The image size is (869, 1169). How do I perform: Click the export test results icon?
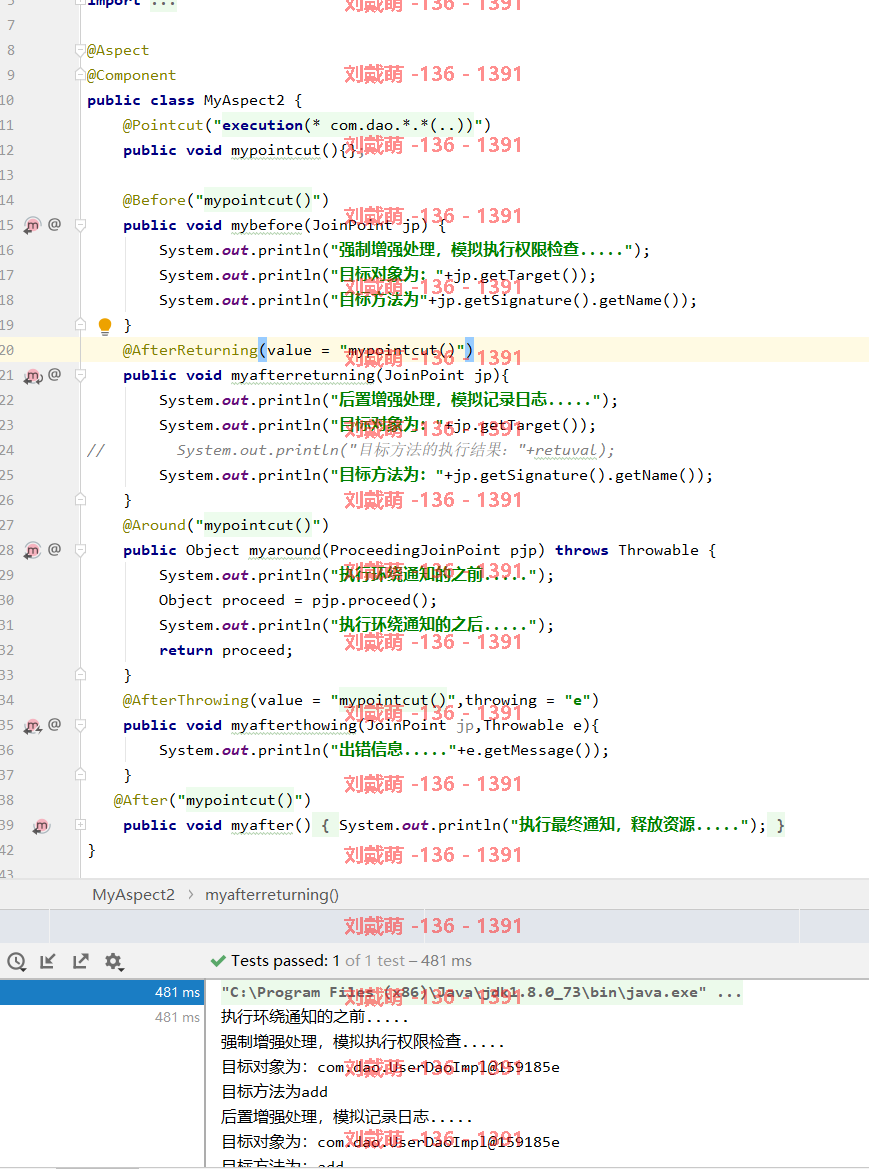[x=80, y=962]
